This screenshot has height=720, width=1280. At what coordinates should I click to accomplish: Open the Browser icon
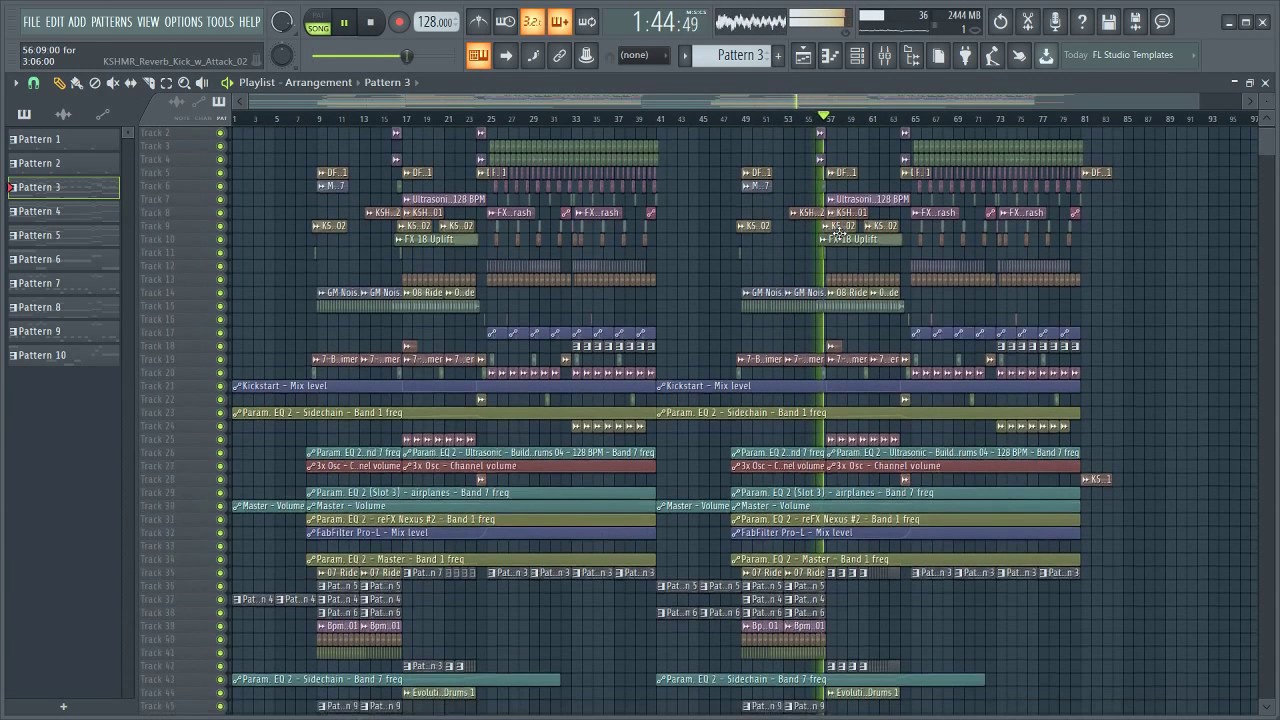[911, 56]
